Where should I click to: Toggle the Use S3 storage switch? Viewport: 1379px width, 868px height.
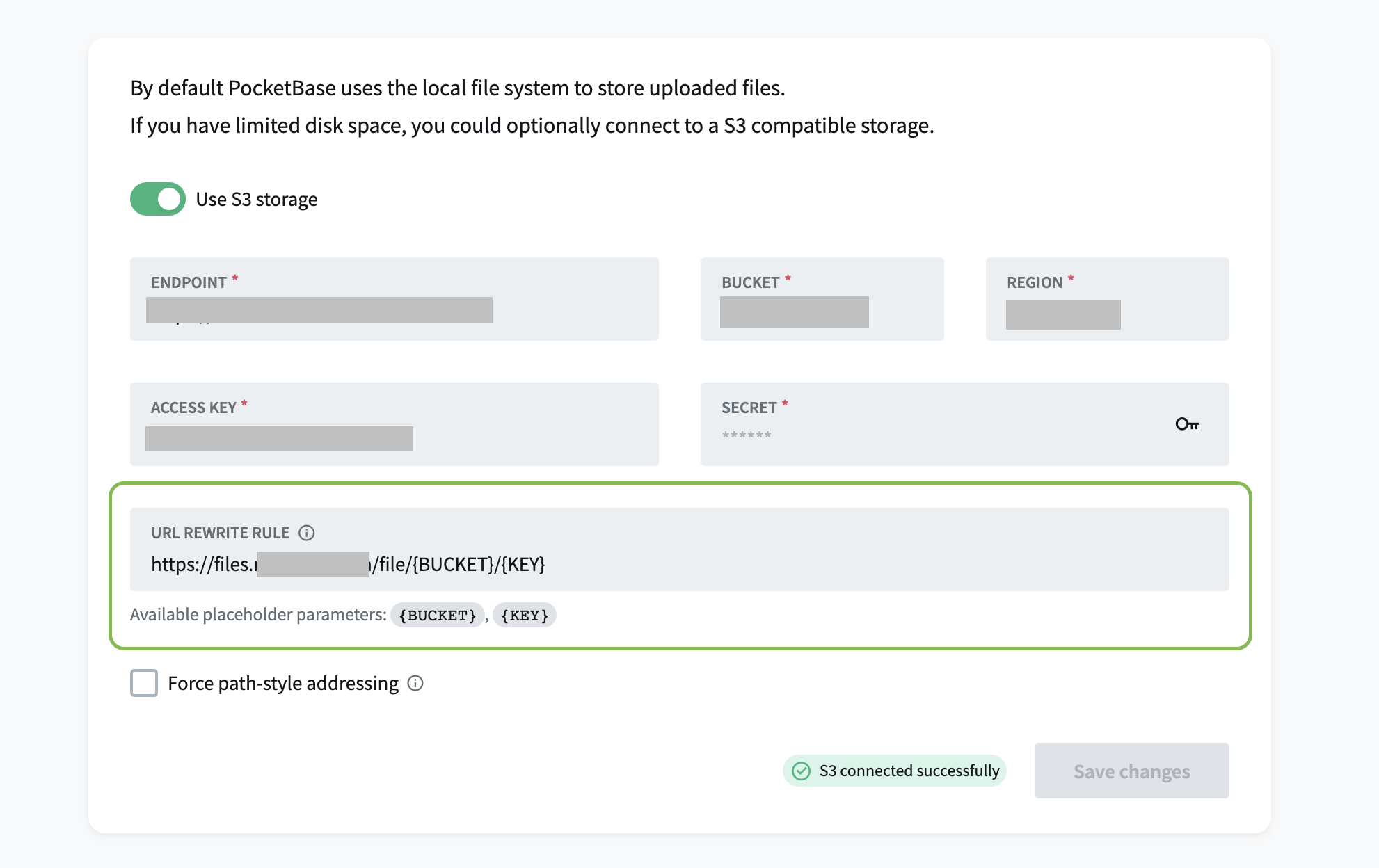[158, 199]
